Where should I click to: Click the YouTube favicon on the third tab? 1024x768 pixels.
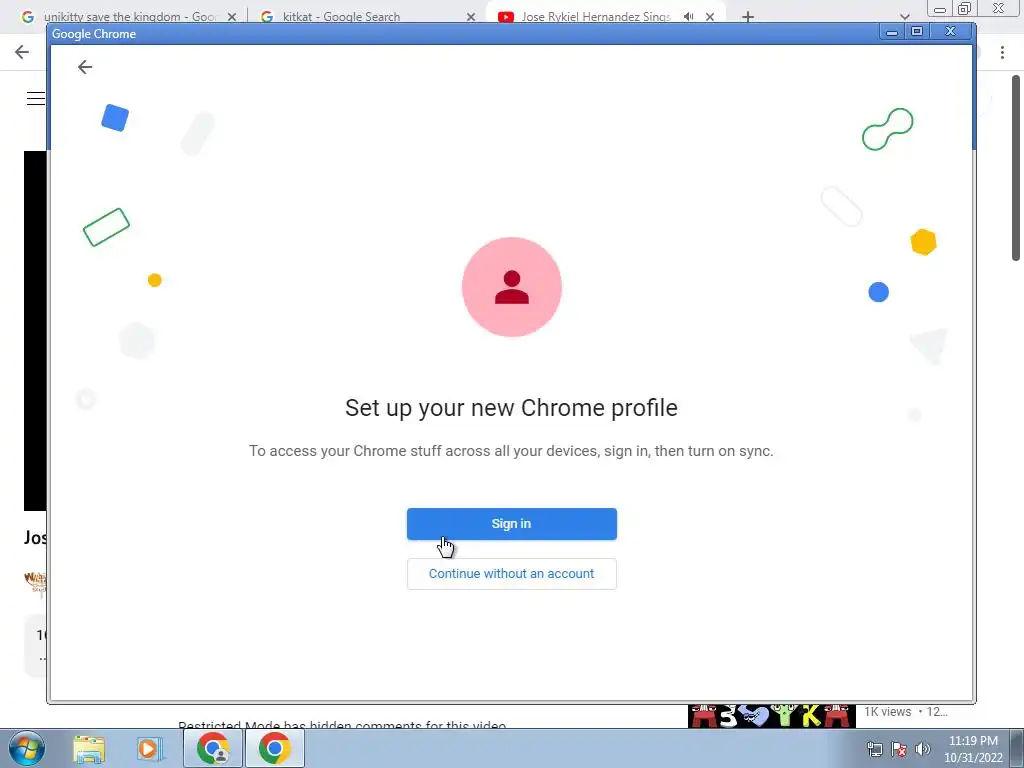click(505, 17)
